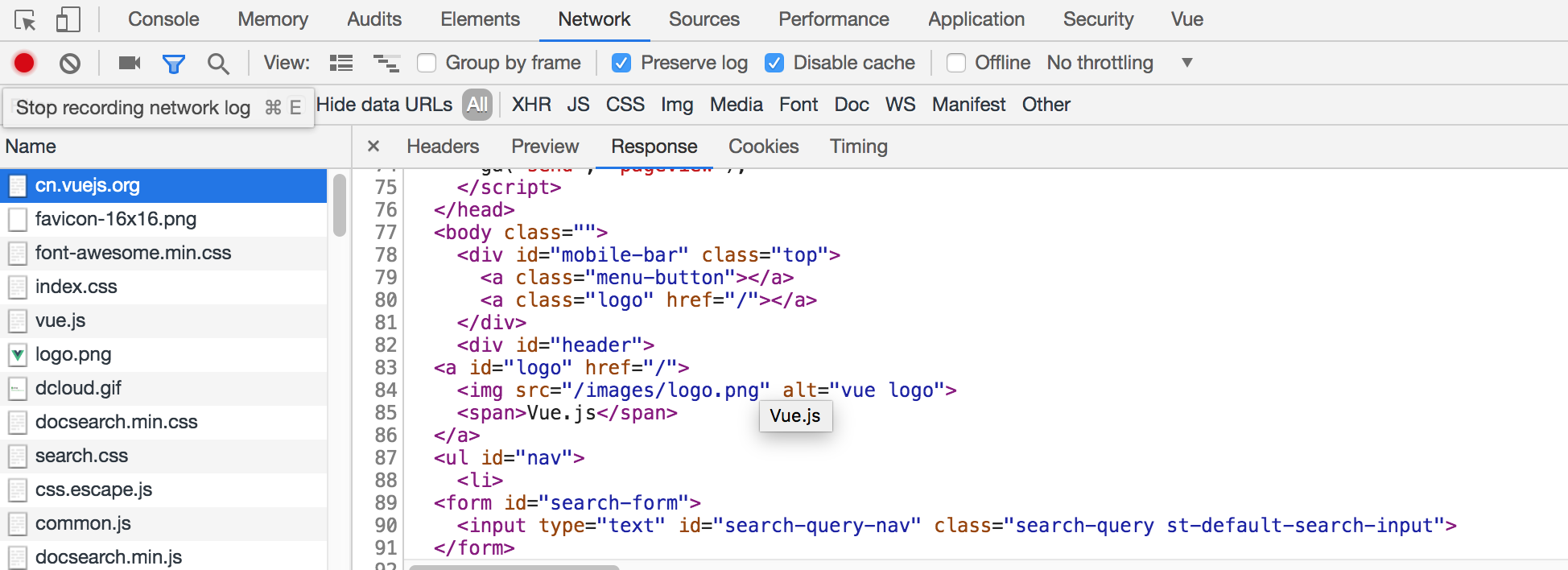Select the index.css request
1568x570 pixels.
(x=163, y=287)
